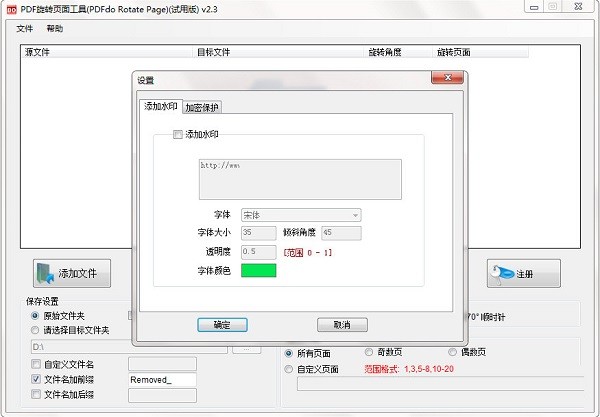Enable the 文件名加后缀 checkbox
Viewport: 600px width, 417px height.
(x=36, y=394)
